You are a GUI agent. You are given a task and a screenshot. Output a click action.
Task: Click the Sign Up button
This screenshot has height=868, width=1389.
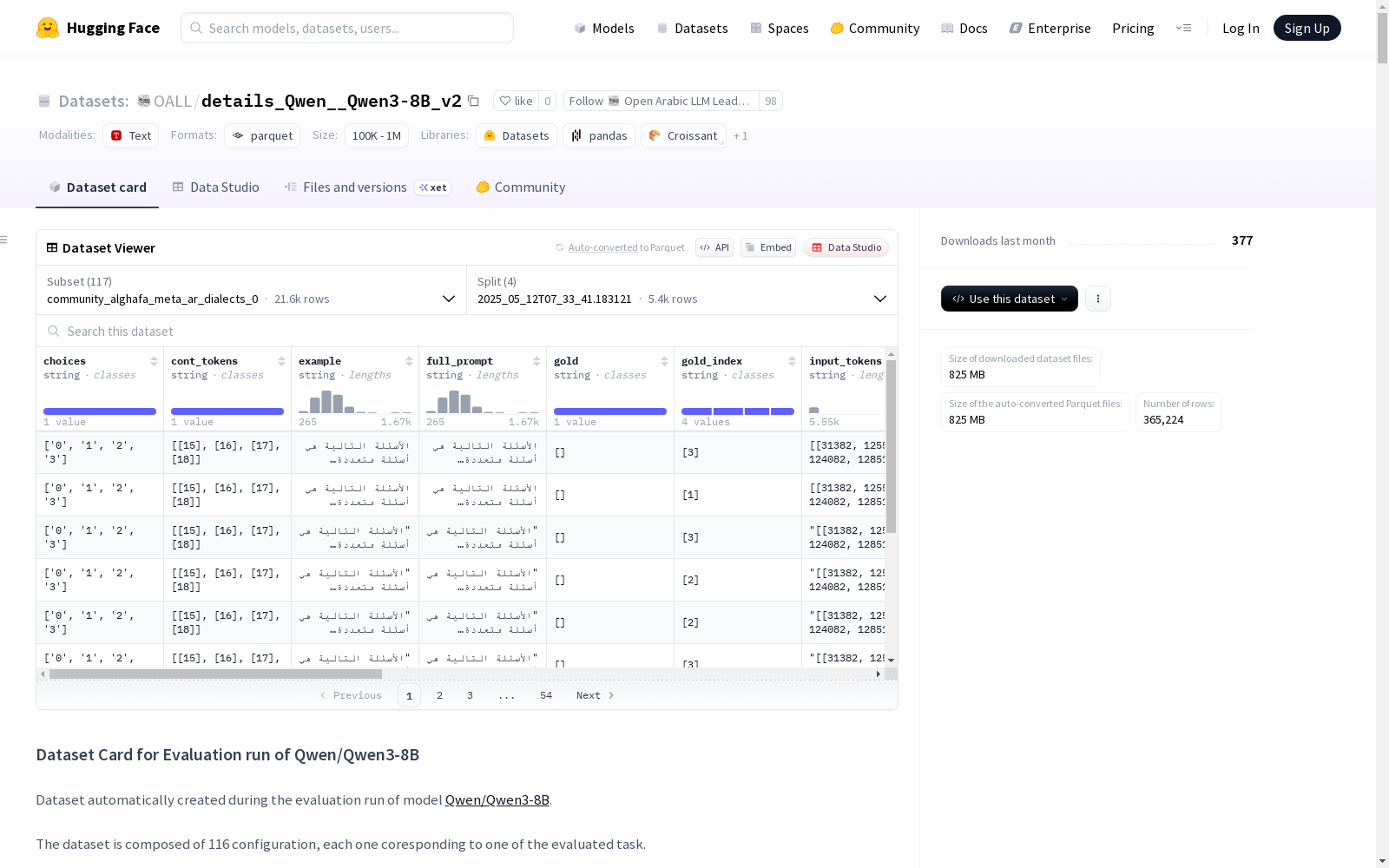(1307, 28)
